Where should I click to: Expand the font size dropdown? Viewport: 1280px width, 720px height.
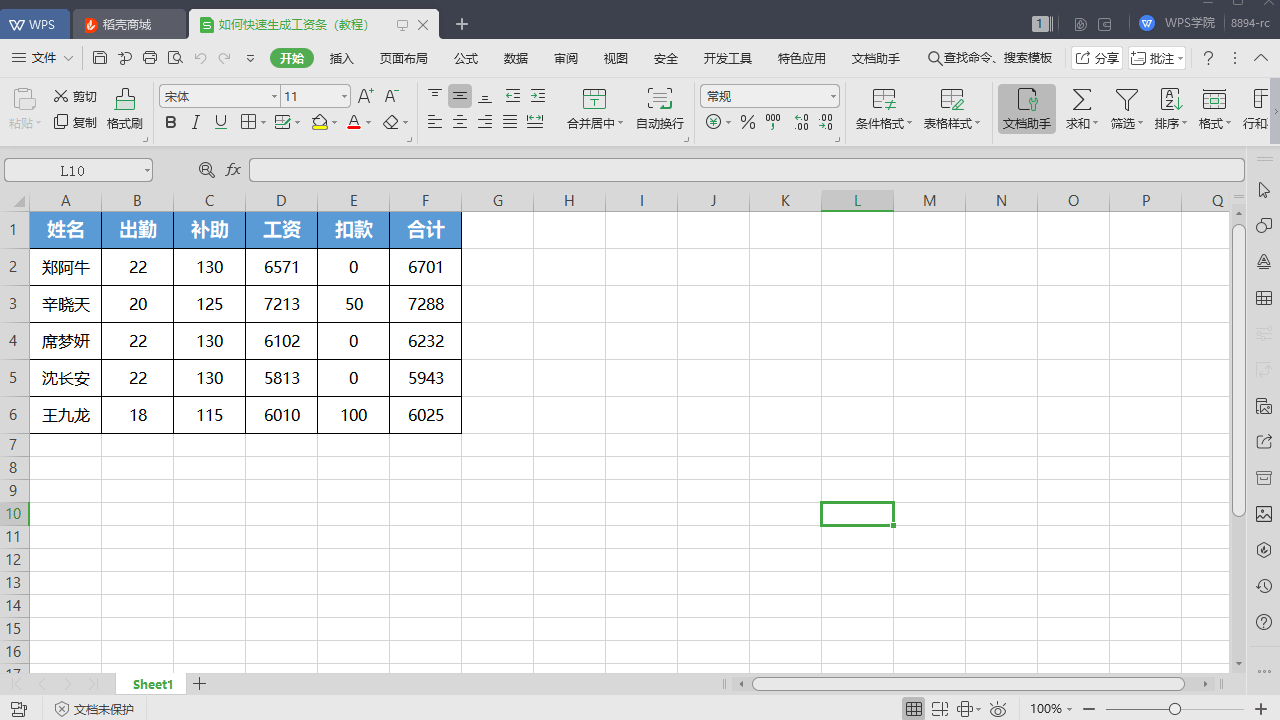pyautogui.click(x=344, y=97)
